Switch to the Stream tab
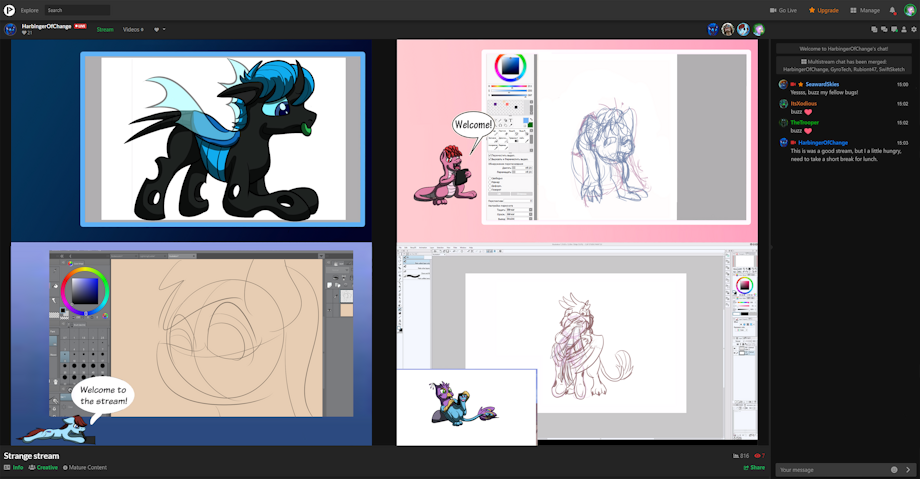Viewport: 920px width, 479px height. click(105, 29)
